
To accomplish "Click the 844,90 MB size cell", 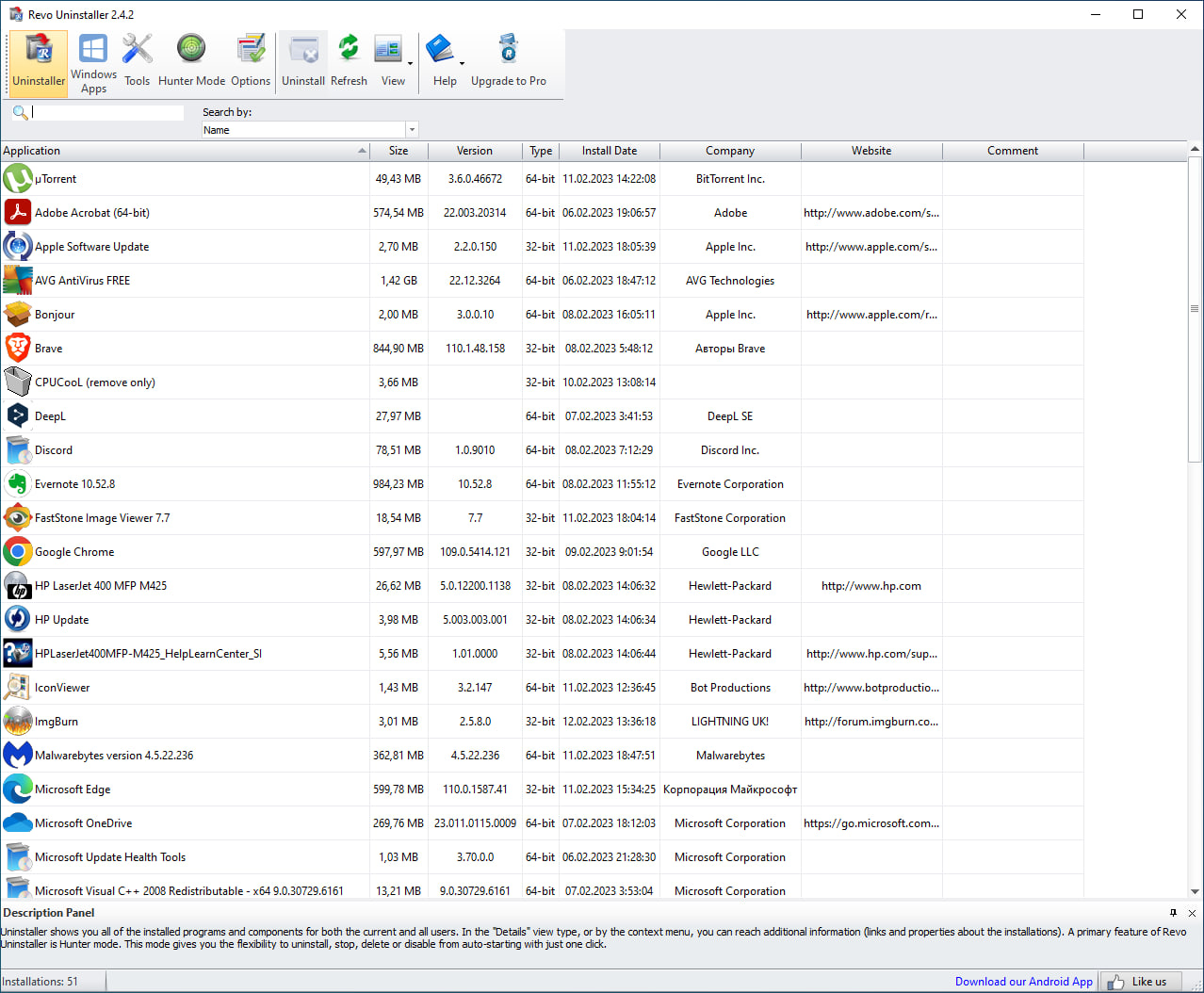I will tap(399, 348).
